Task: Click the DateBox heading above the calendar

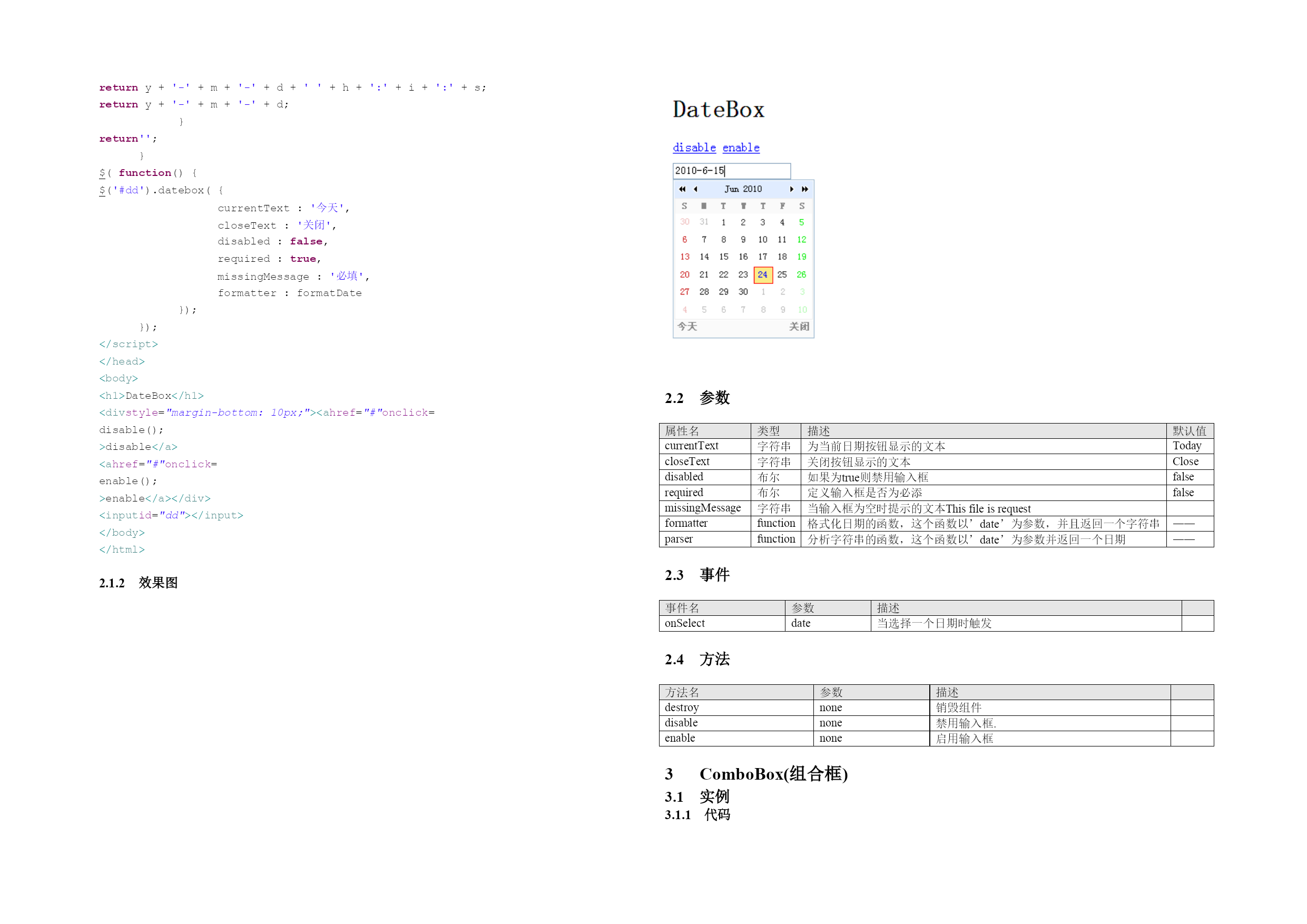Action: point(719,109)
